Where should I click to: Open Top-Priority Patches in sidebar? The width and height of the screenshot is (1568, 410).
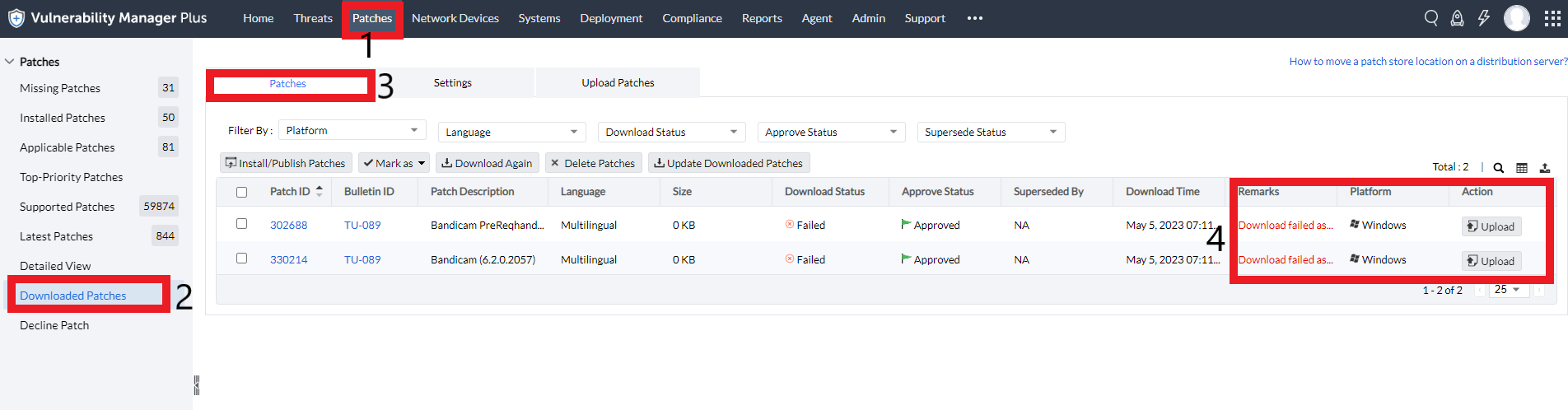coord(72,177)
